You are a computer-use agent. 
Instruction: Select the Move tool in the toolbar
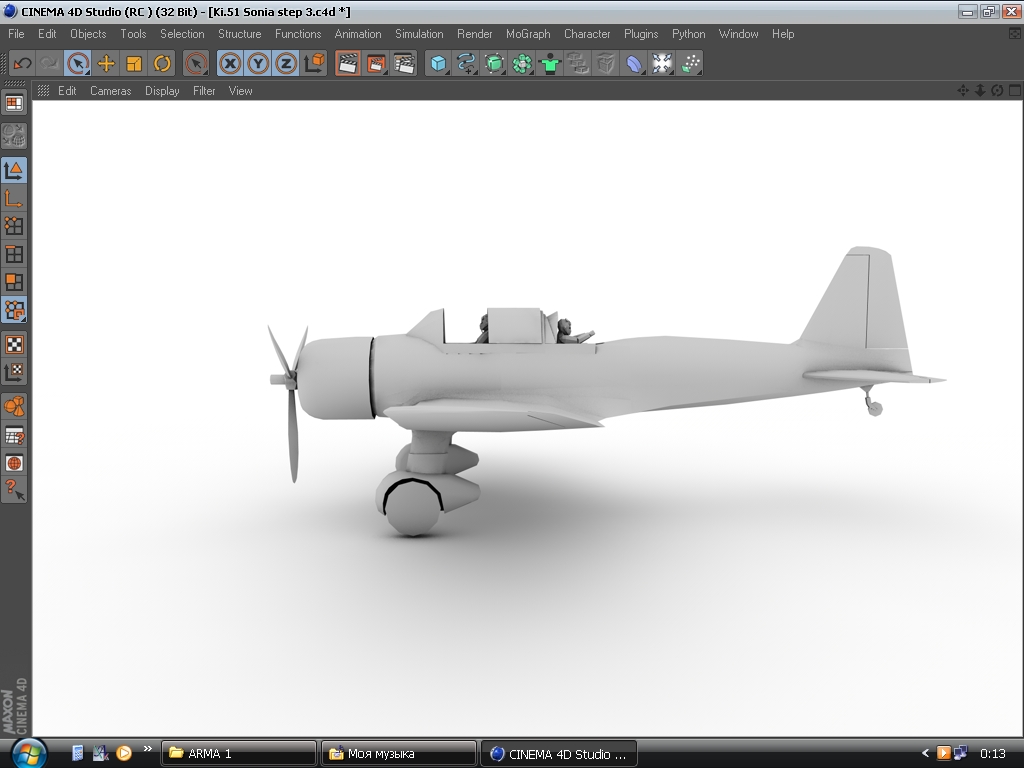(106, 63)
